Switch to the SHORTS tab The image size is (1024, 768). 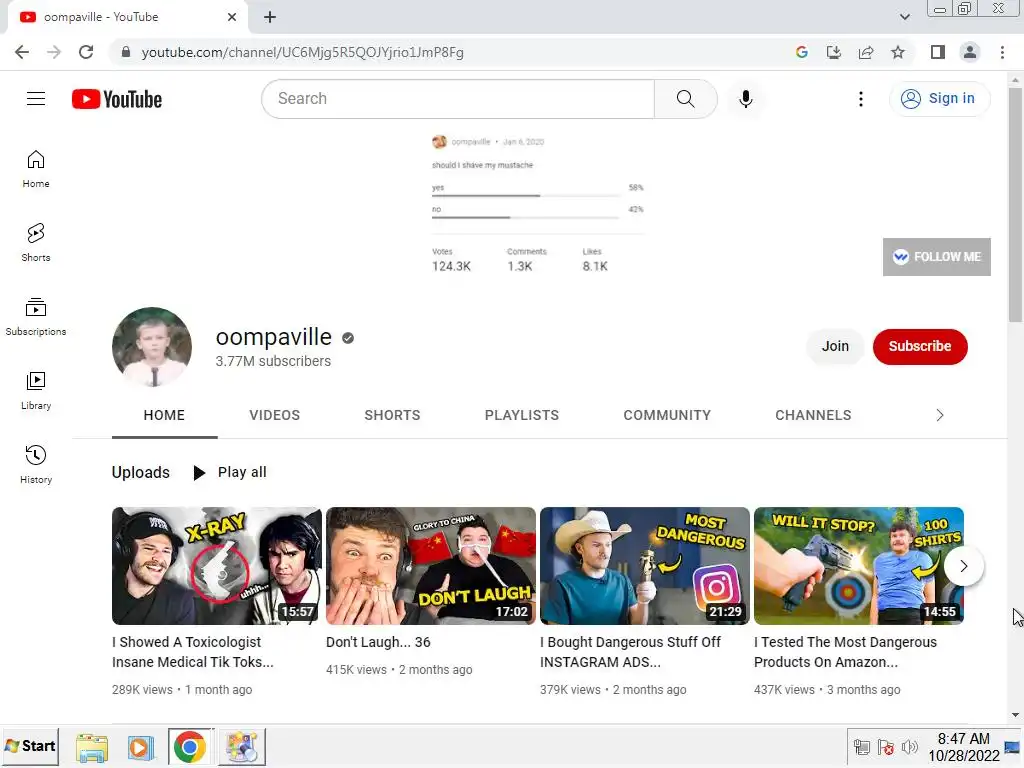tap(392, 415)
